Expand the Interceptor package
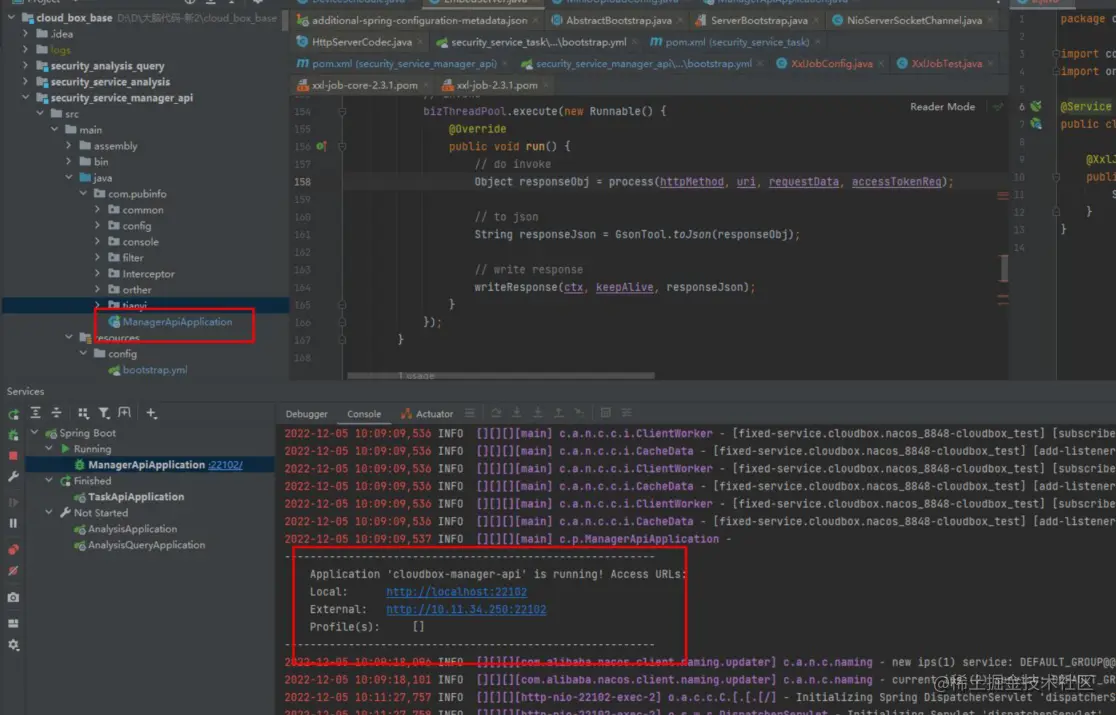The height and width of the screenshot is (715, 1116). [x=98, y=274]
